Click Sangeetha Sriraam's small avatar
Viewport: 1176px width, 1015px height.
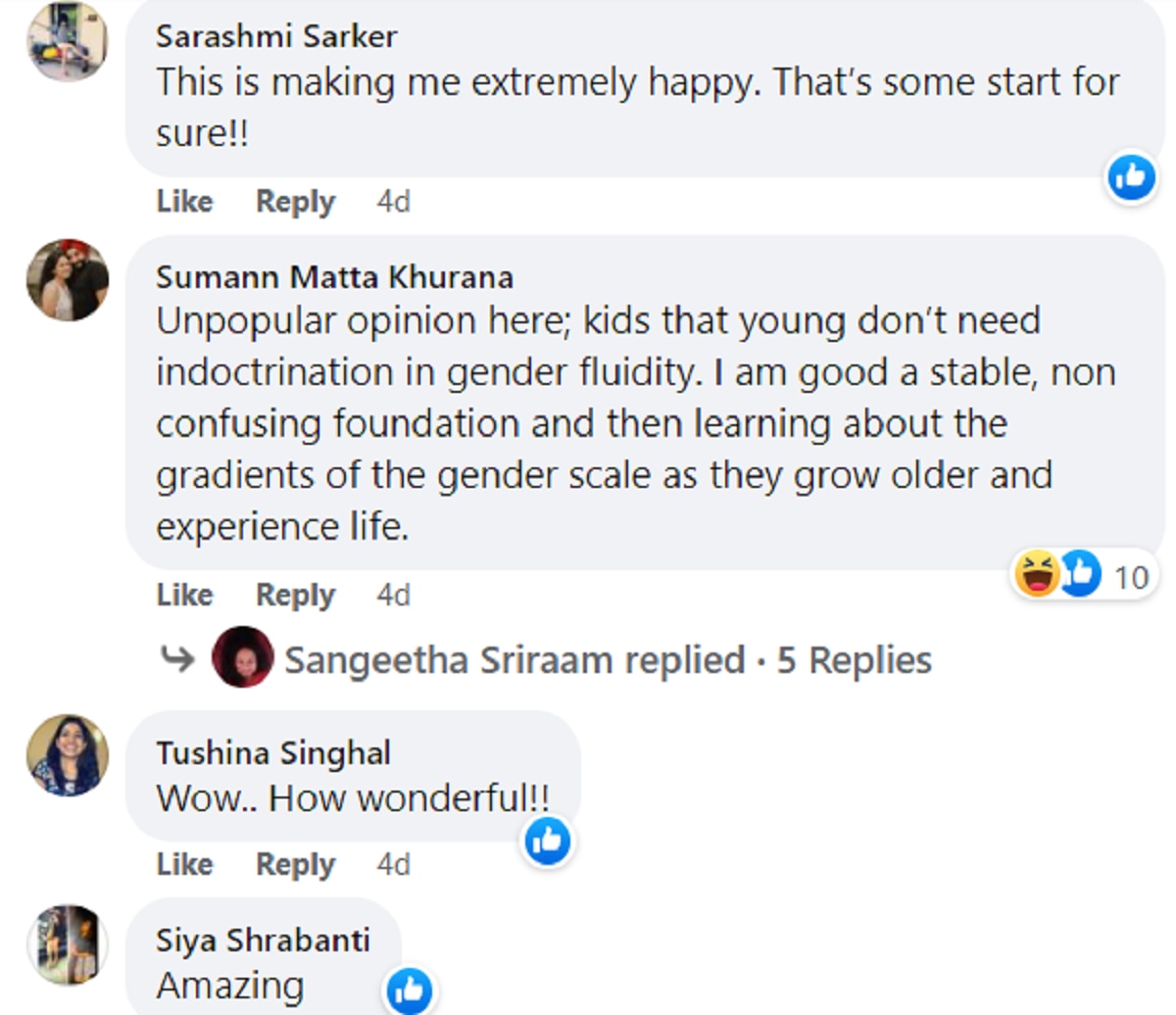pos(242,657)
